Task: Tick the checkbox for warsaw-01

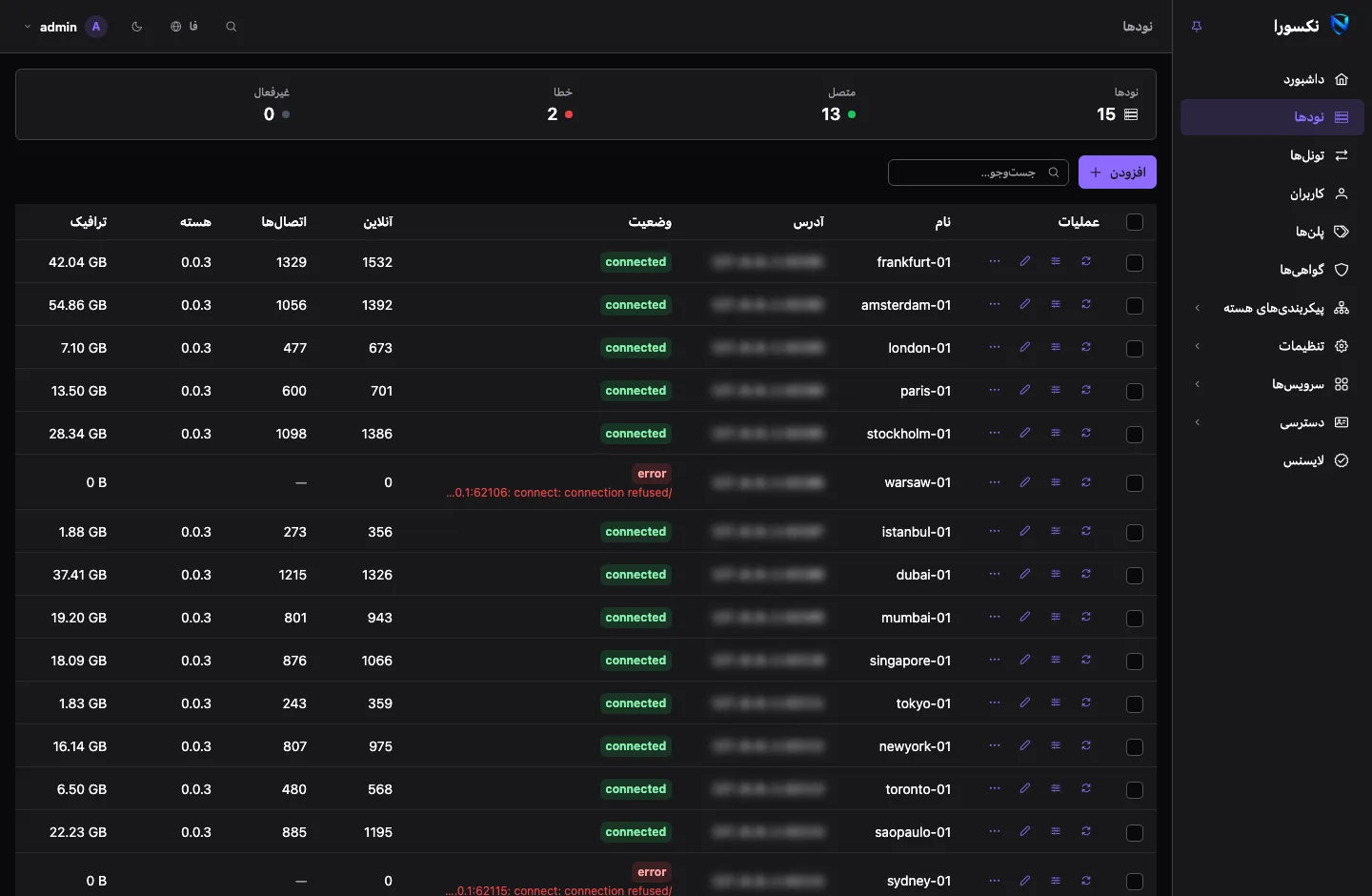Action: pos(1135,483)
